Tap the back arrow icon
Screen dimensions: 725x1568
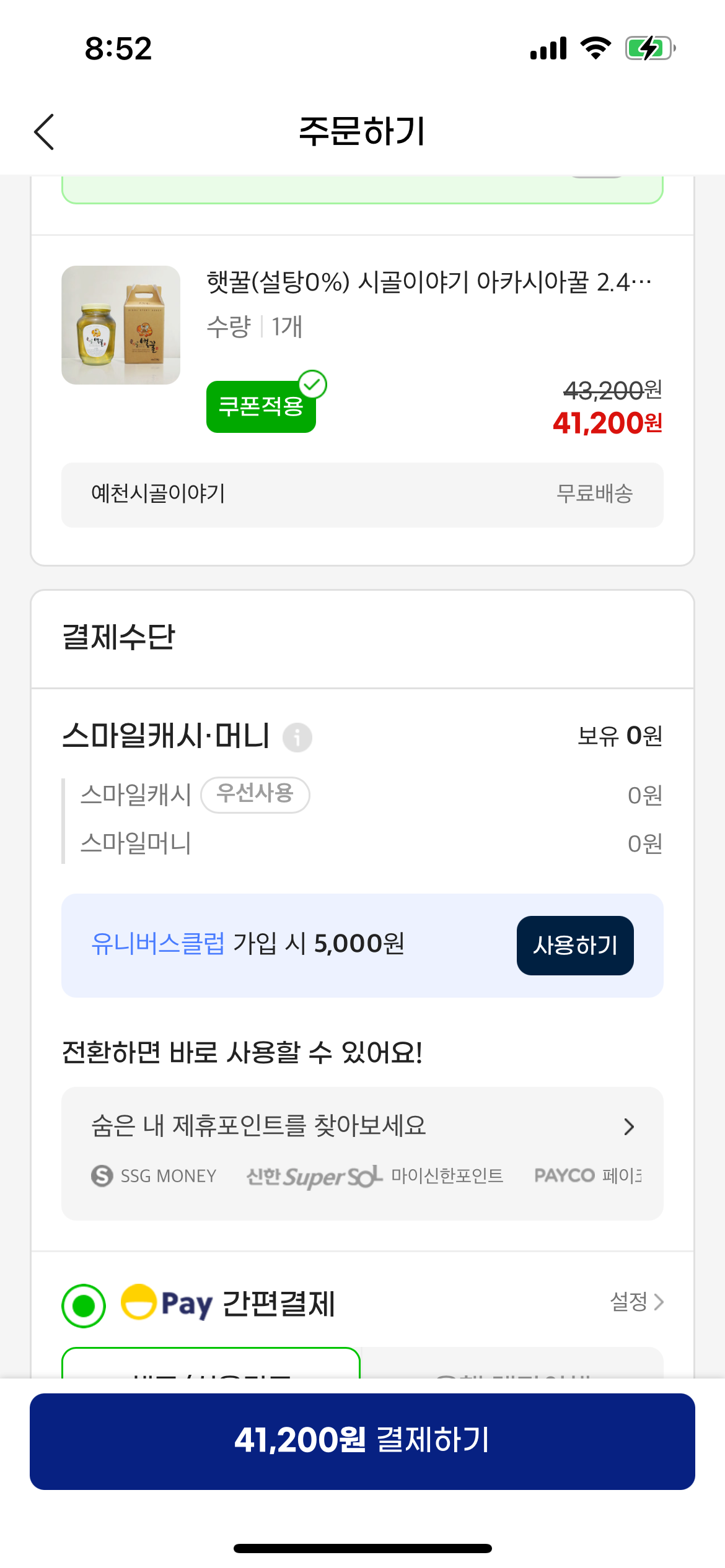point(45,132)
